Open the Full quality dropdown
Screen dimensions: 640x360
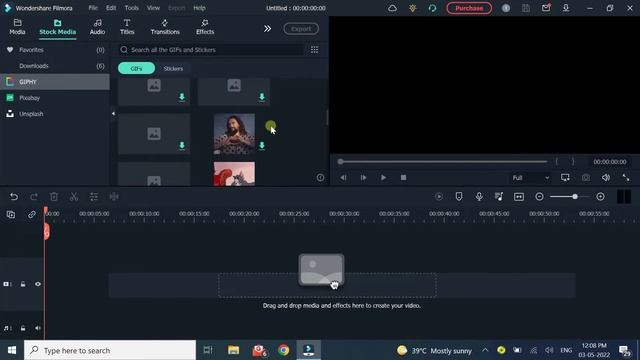coord(530,178)
